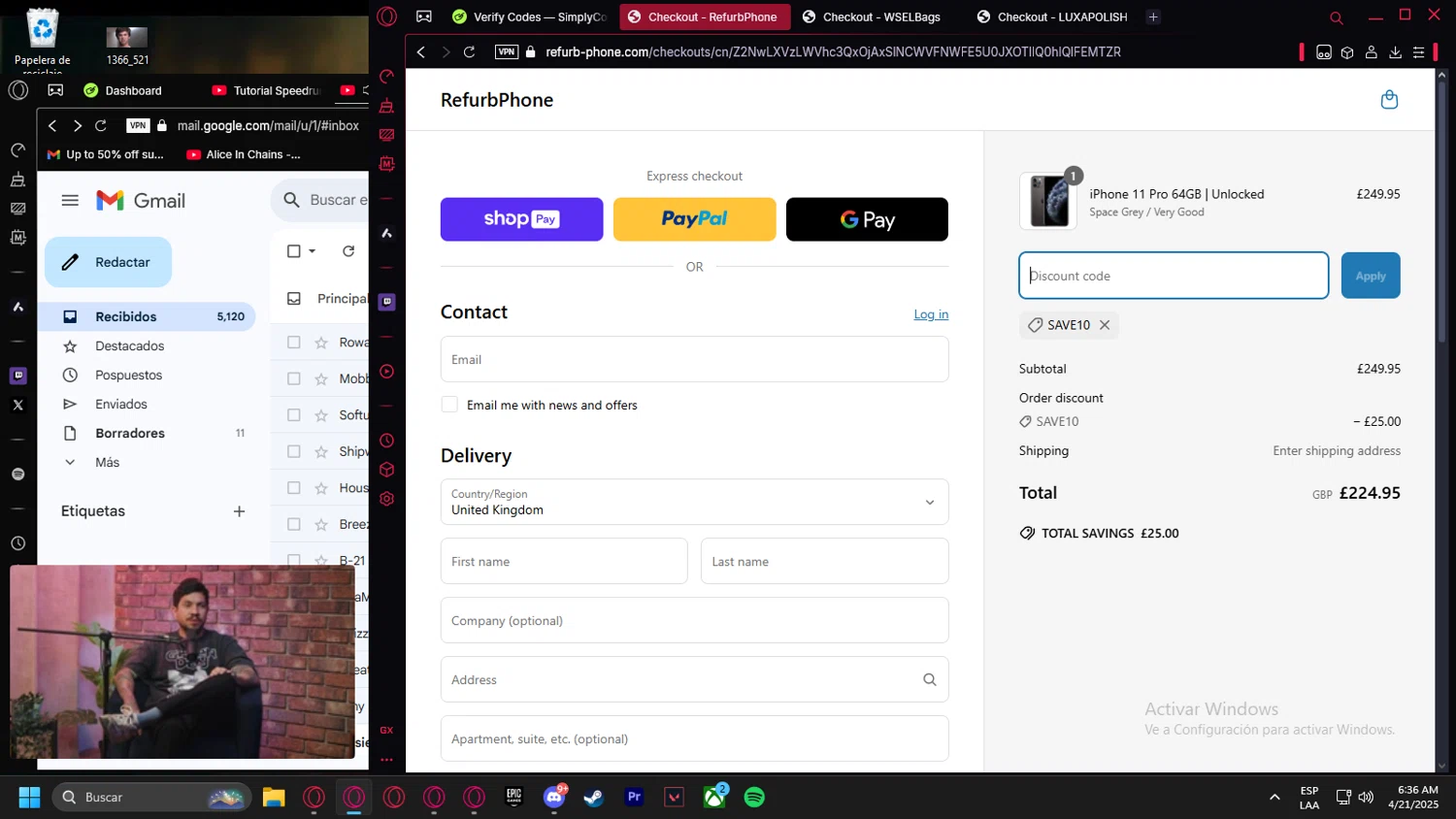Open the downloads icon in Opera toolbar
The width and height of the screenshot is (1456, 819).
[1395, 52]
